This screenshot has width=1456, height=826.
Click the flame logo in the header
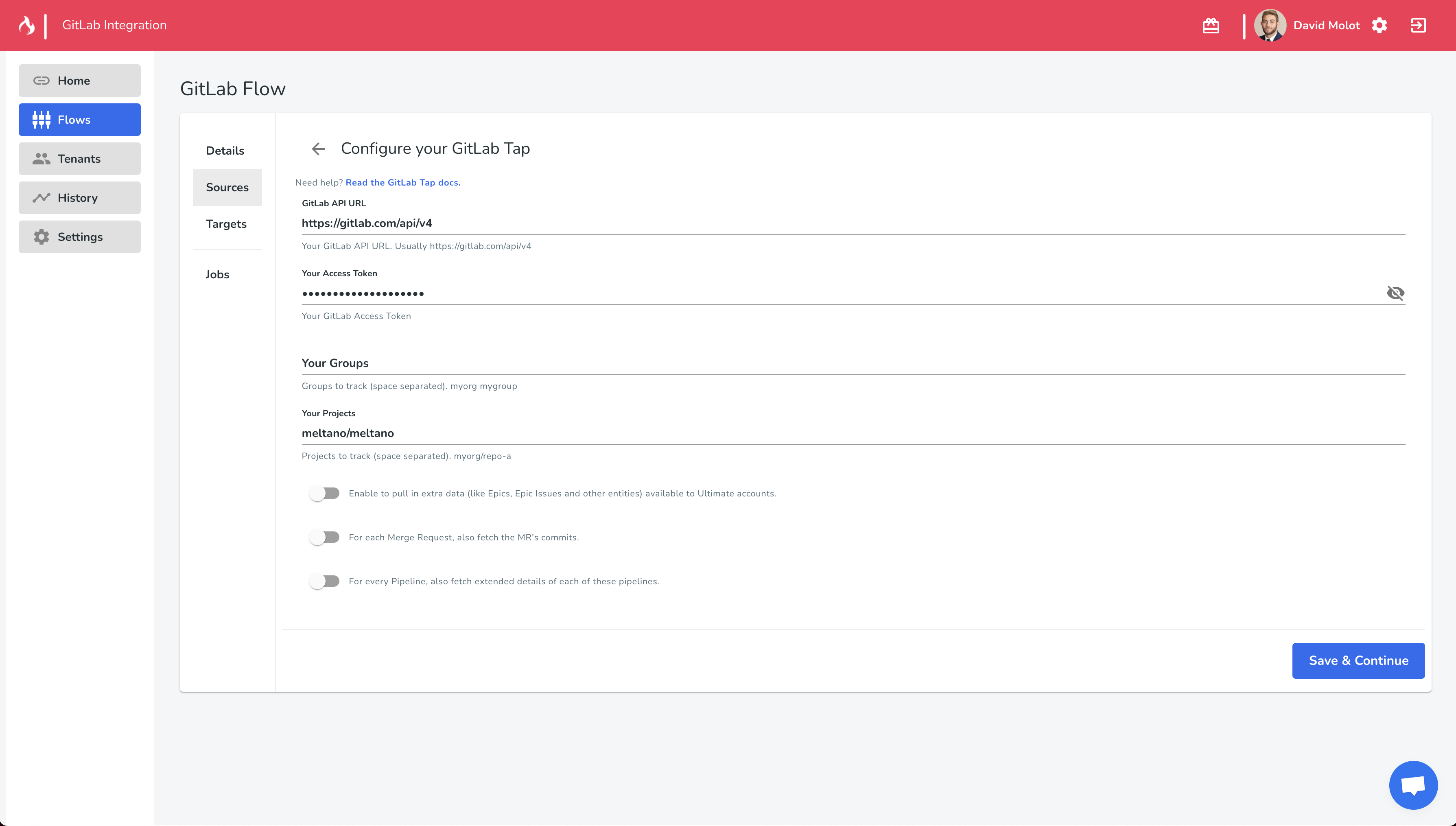tap(27, 26)
